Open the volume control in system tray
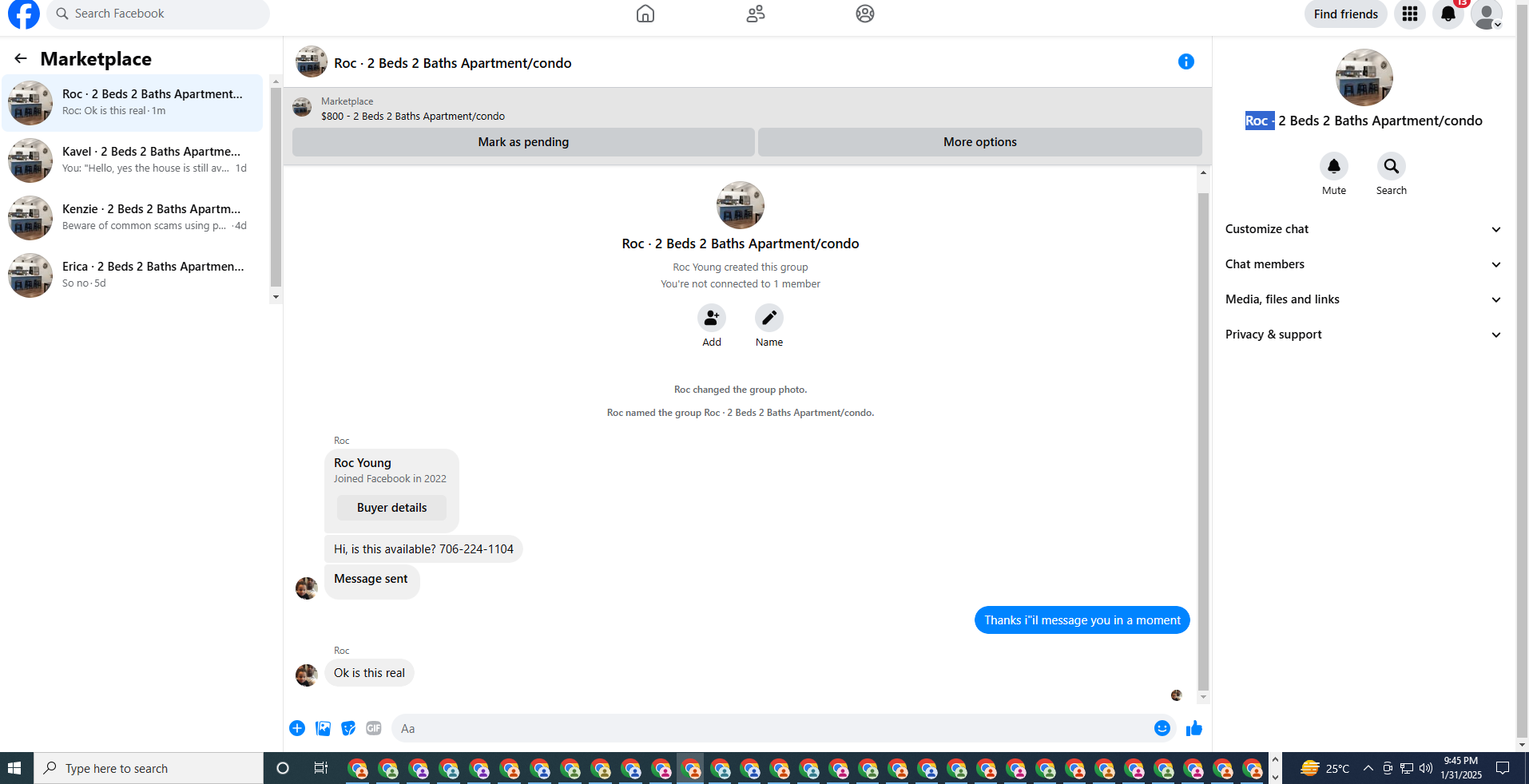The image size is (1529, 784). click(1426, 768)
